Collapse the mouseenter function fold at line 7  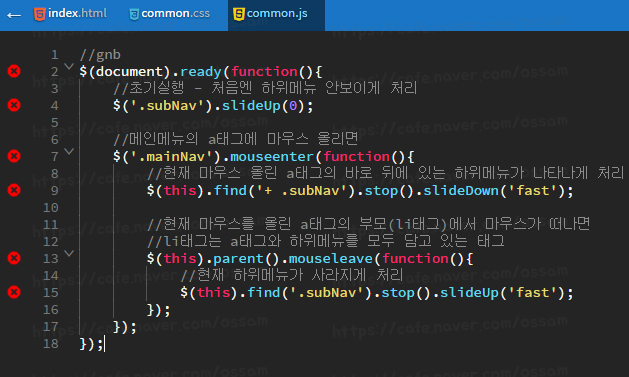(x=69, y=152)
